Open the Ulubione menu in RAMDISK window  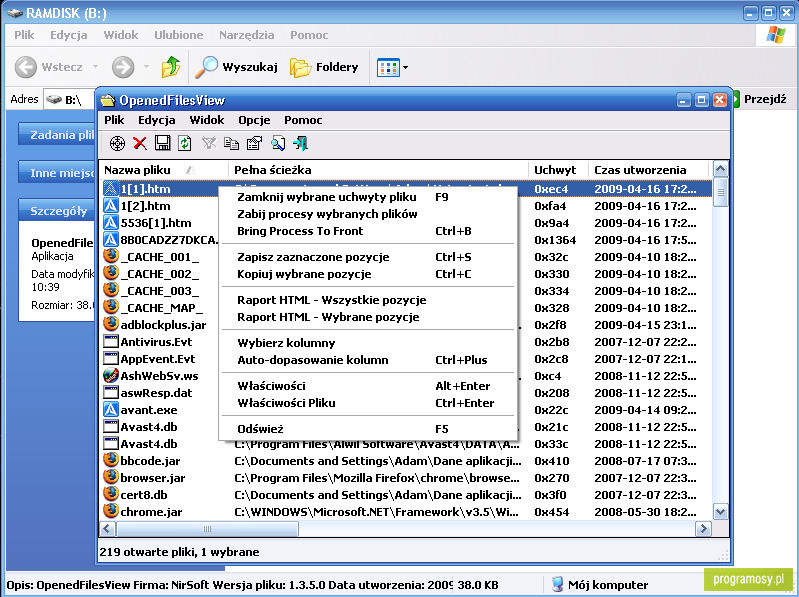(178, 35)
